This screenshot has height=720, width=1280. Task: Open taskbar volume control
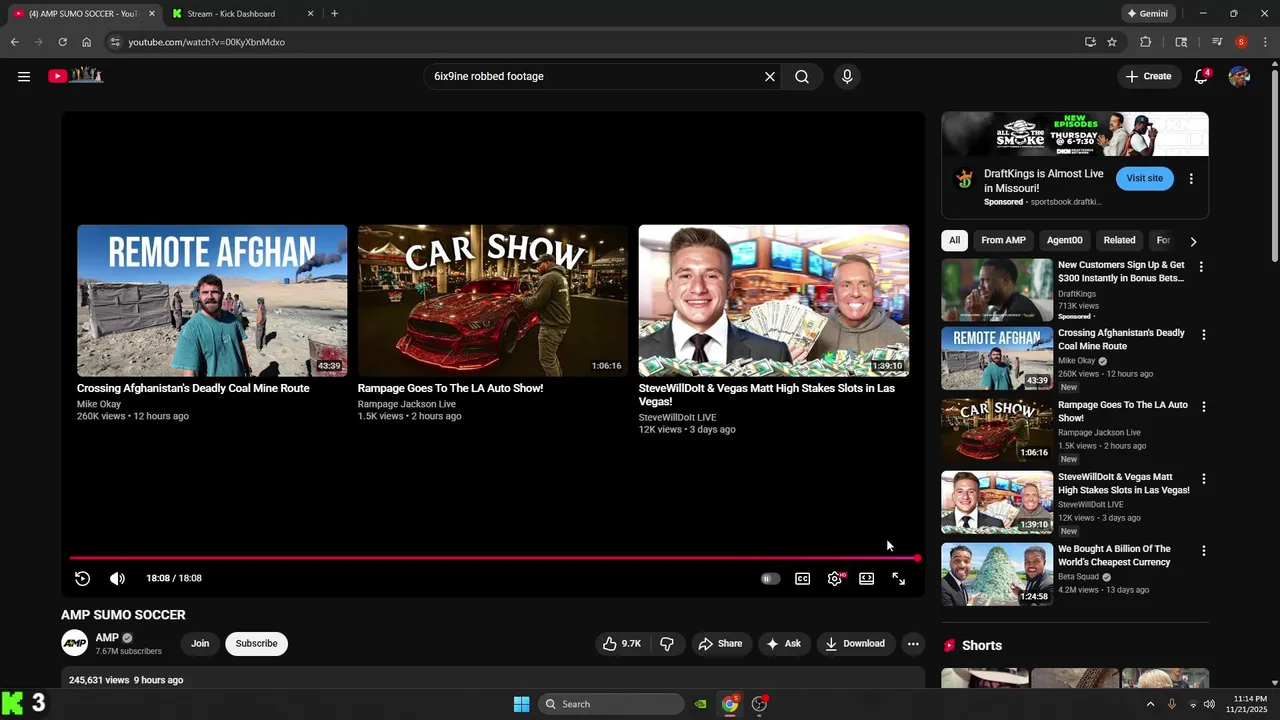coord(1209,704)
